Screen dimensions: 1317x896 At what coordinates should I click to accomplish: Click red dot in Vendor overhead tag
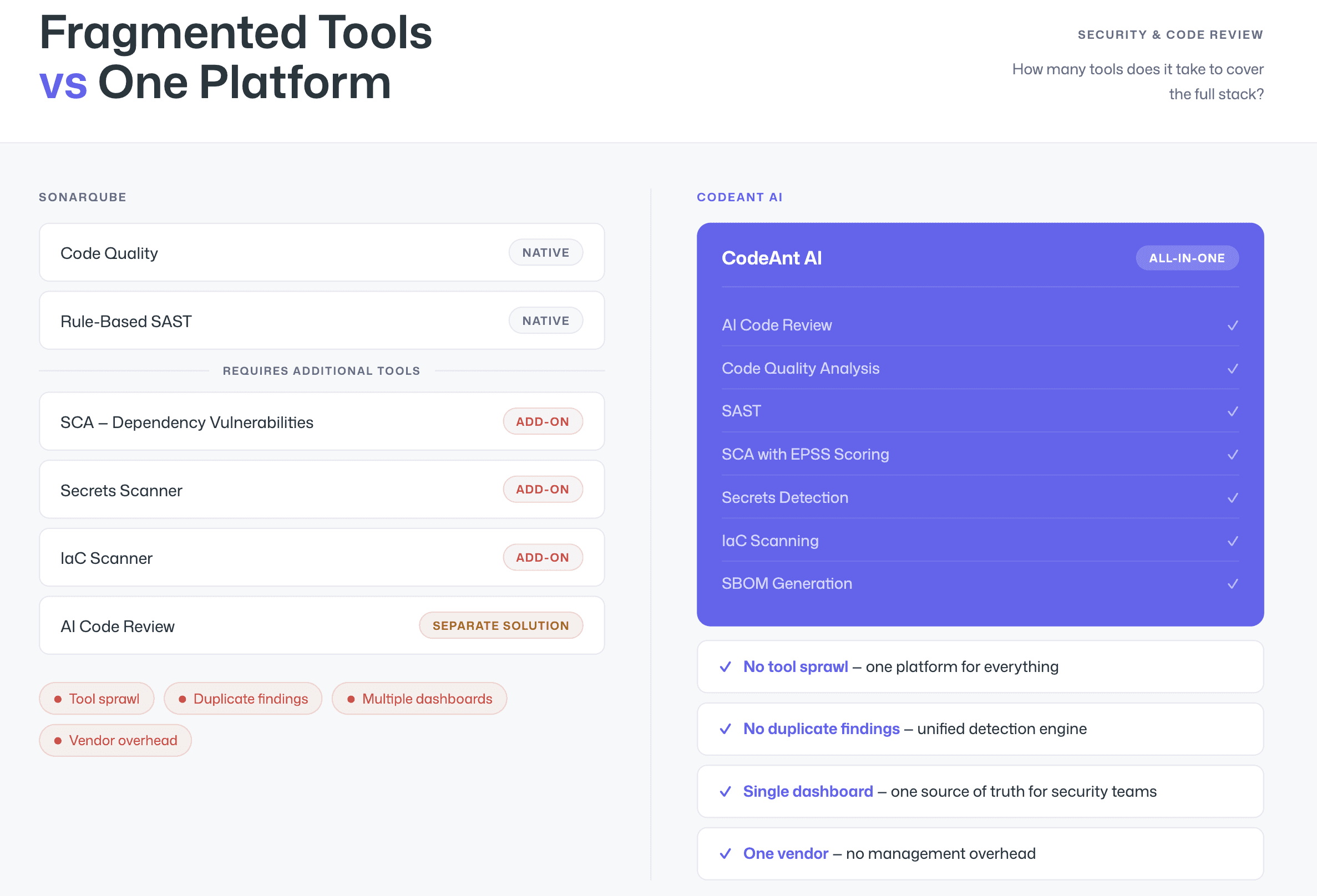pos(58,741)
